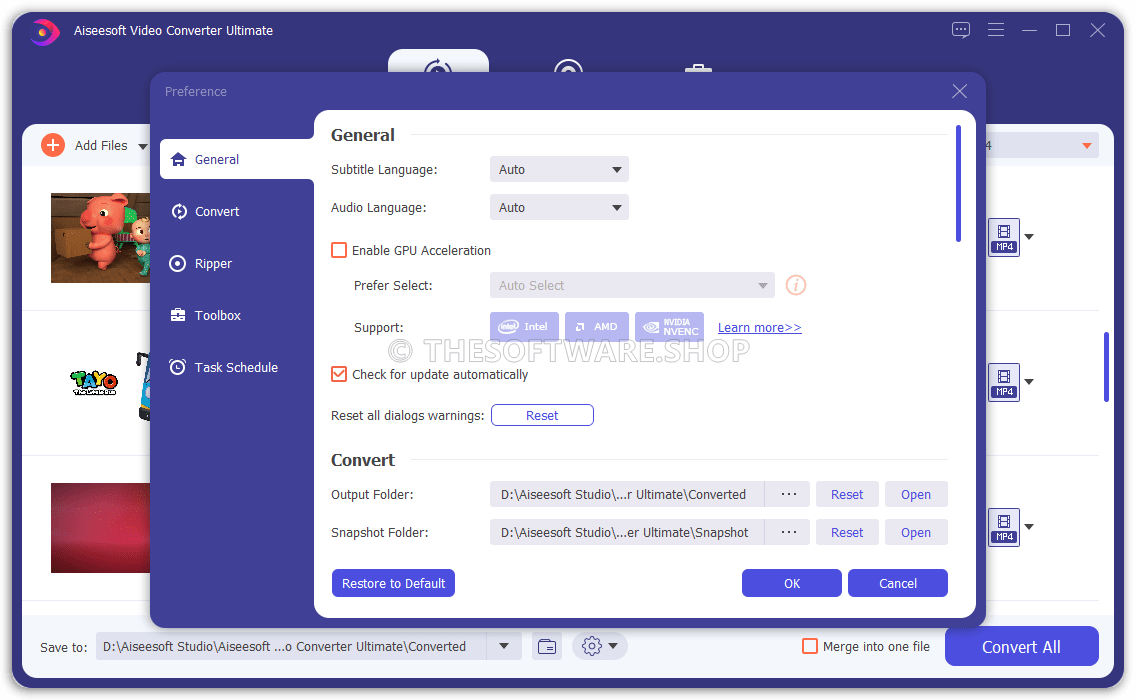Click the Add Files label

[x=101, y=146]
